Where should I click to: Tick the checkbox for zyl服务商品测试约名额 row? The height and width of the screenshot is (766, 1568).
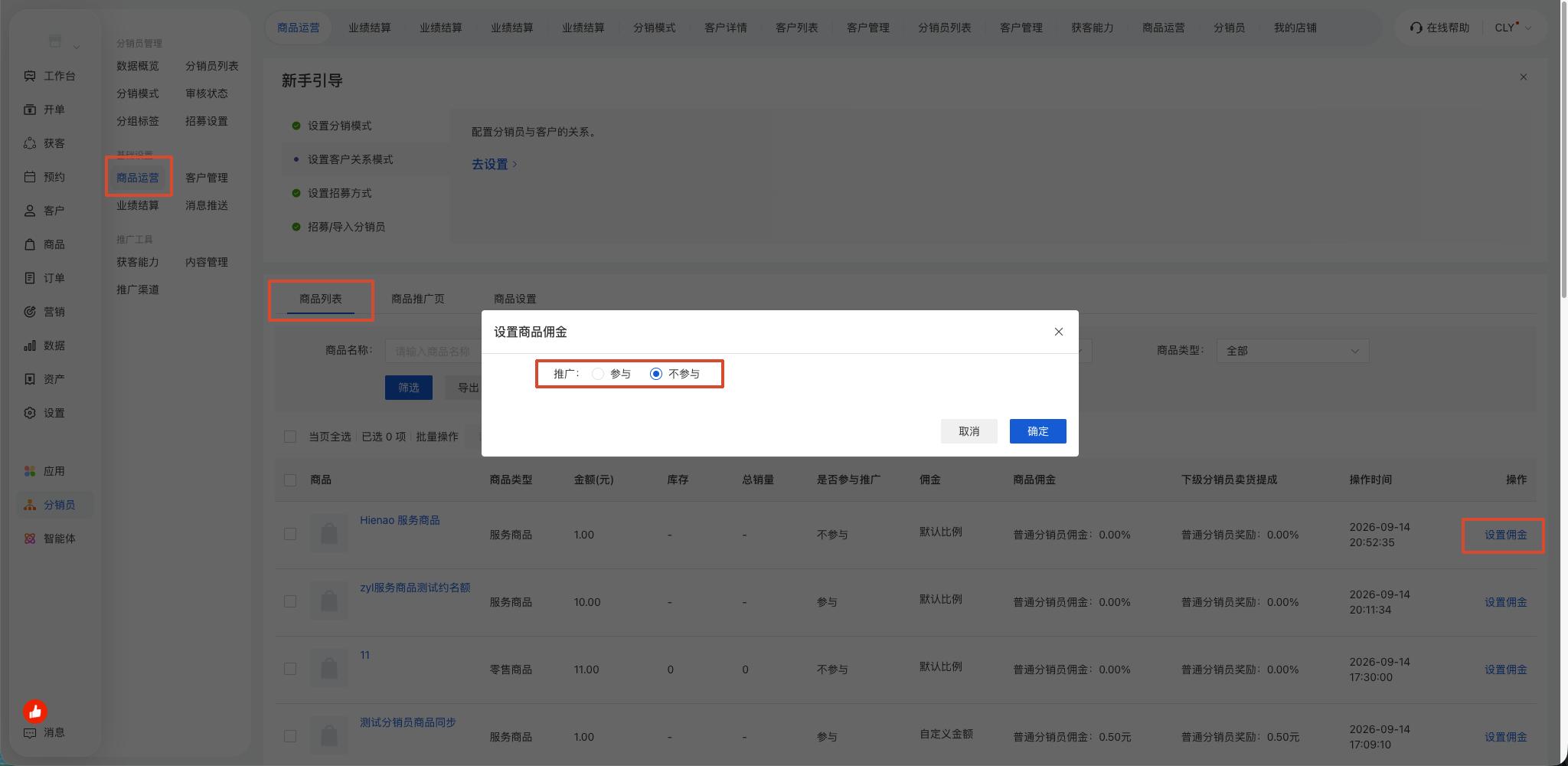coord(290,601)
